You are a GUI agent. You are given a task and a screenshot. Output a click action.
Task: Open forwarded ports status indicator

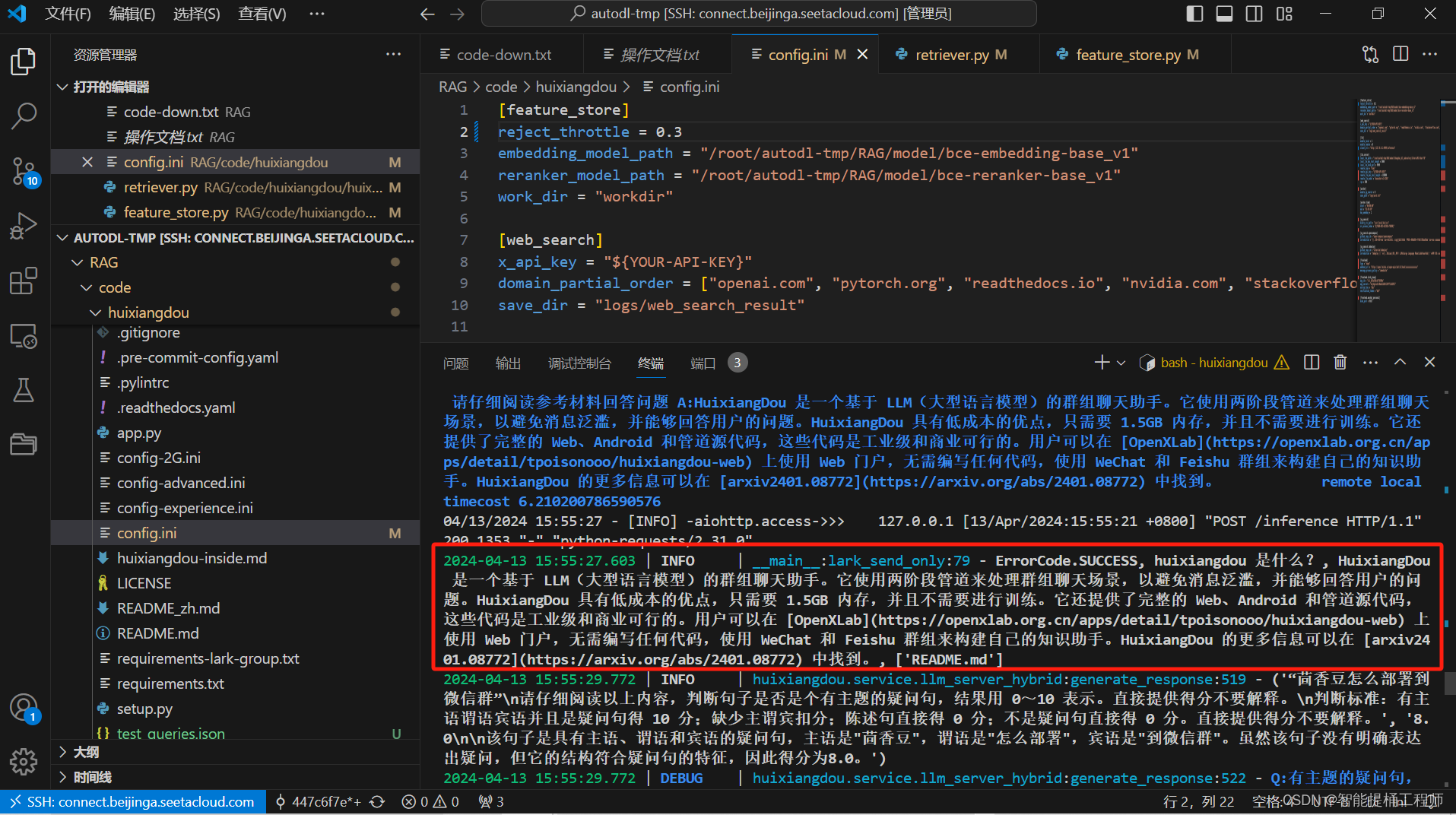click(490, 802)
